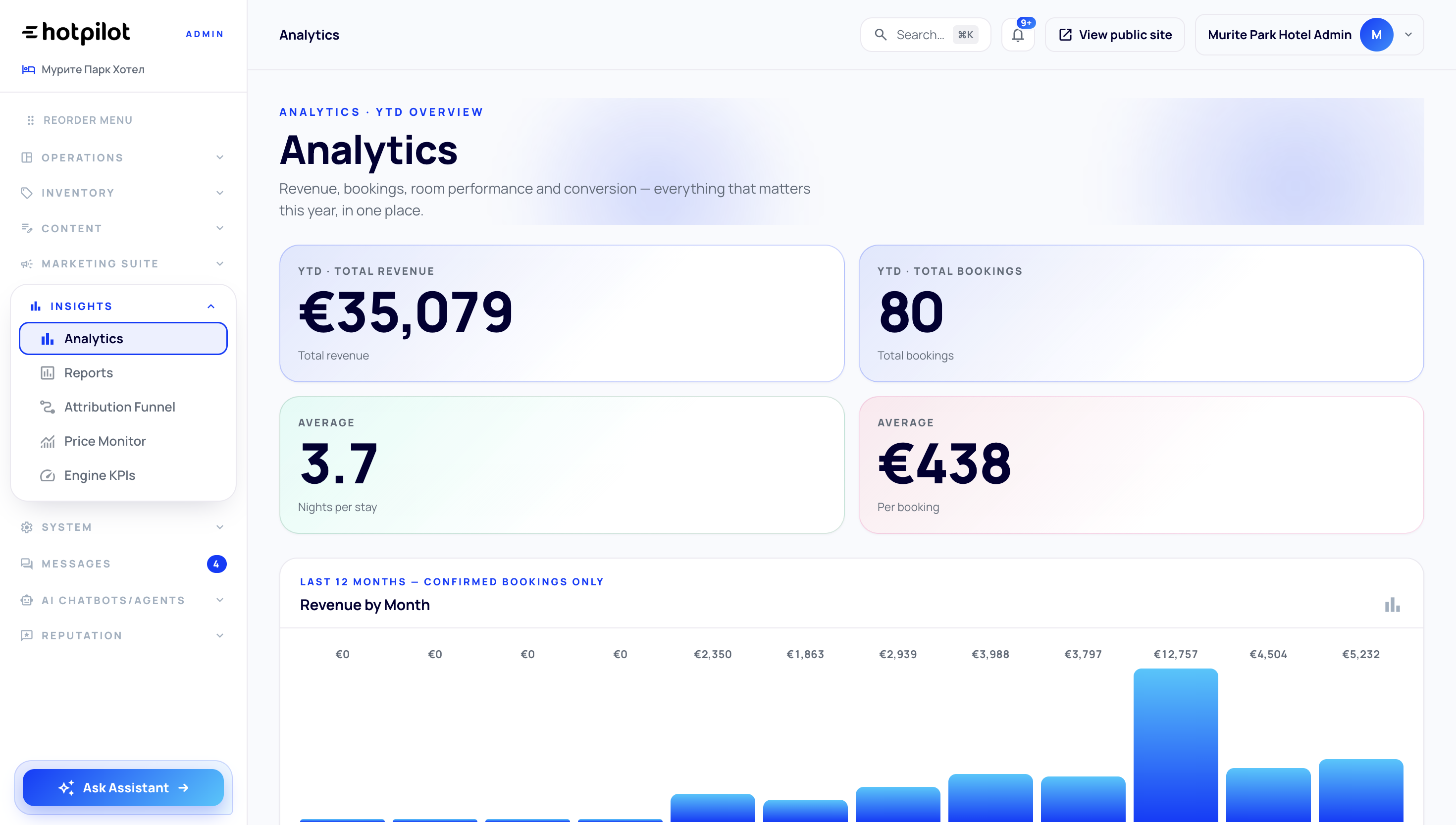Expand the Operations chevron
The height and width of the screenshot is (825, 1456).
tap(220, 157)
